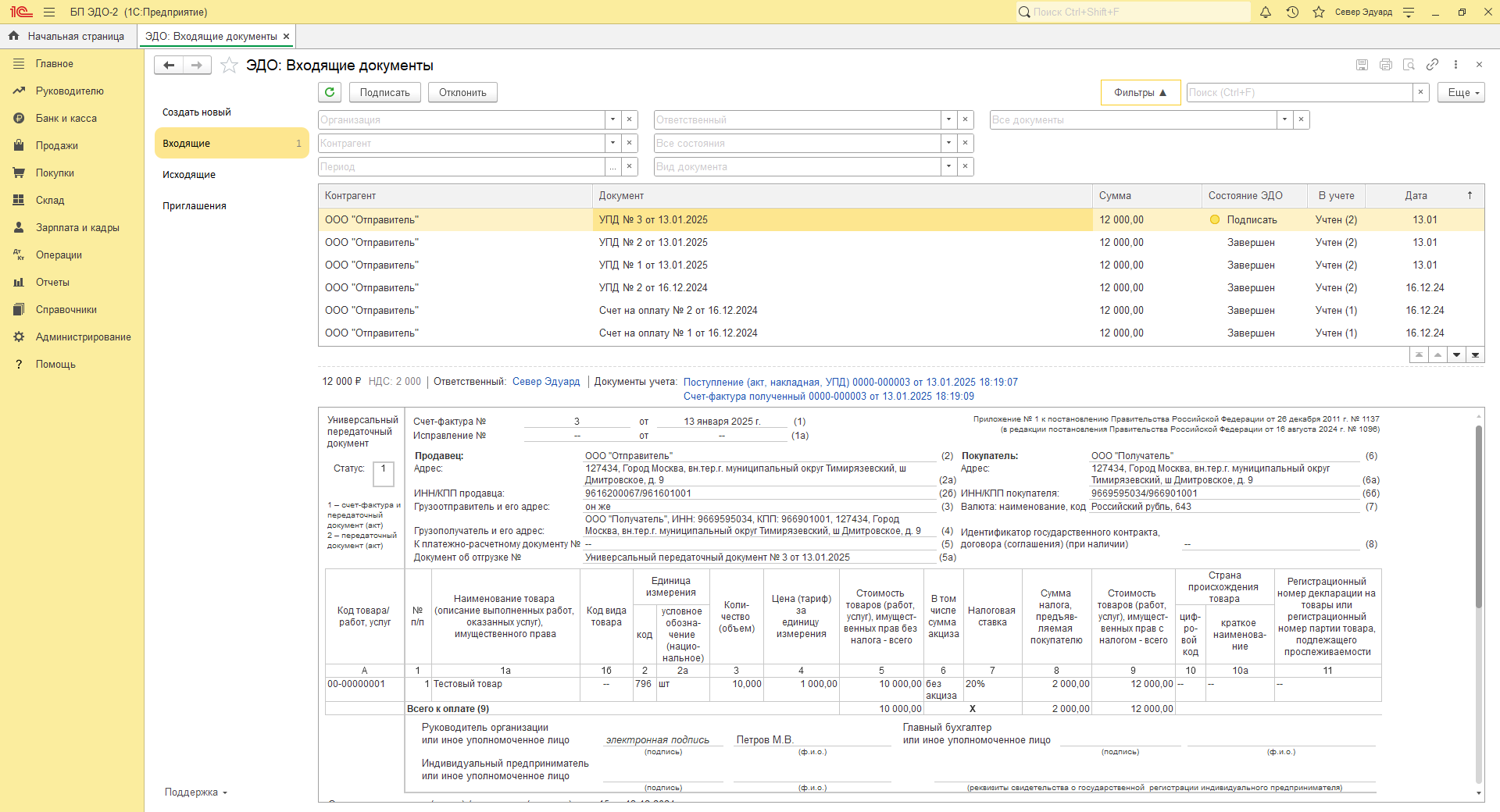
Task: Click the document preview vertical scrollbar
Action: tap(1478, 515)
